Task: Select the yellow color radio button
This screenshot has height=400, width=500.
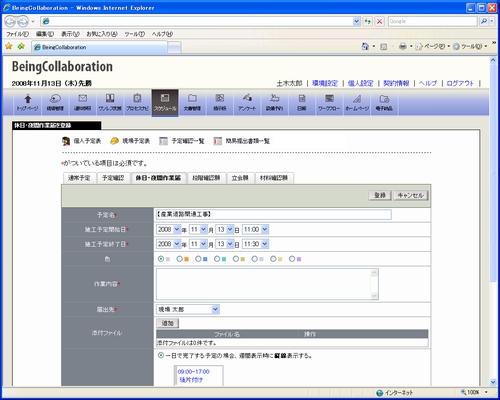Action: click(236, 259)
